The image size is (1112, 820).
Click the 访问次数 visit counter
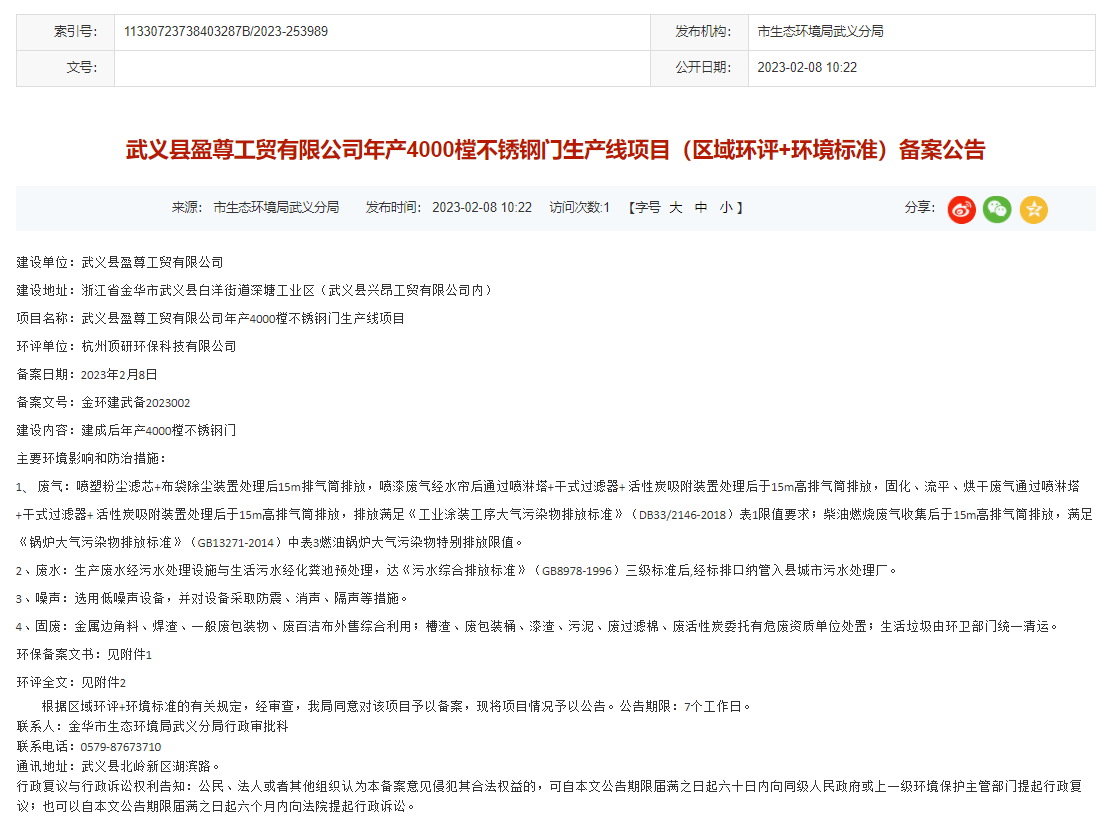coord(579,208)
